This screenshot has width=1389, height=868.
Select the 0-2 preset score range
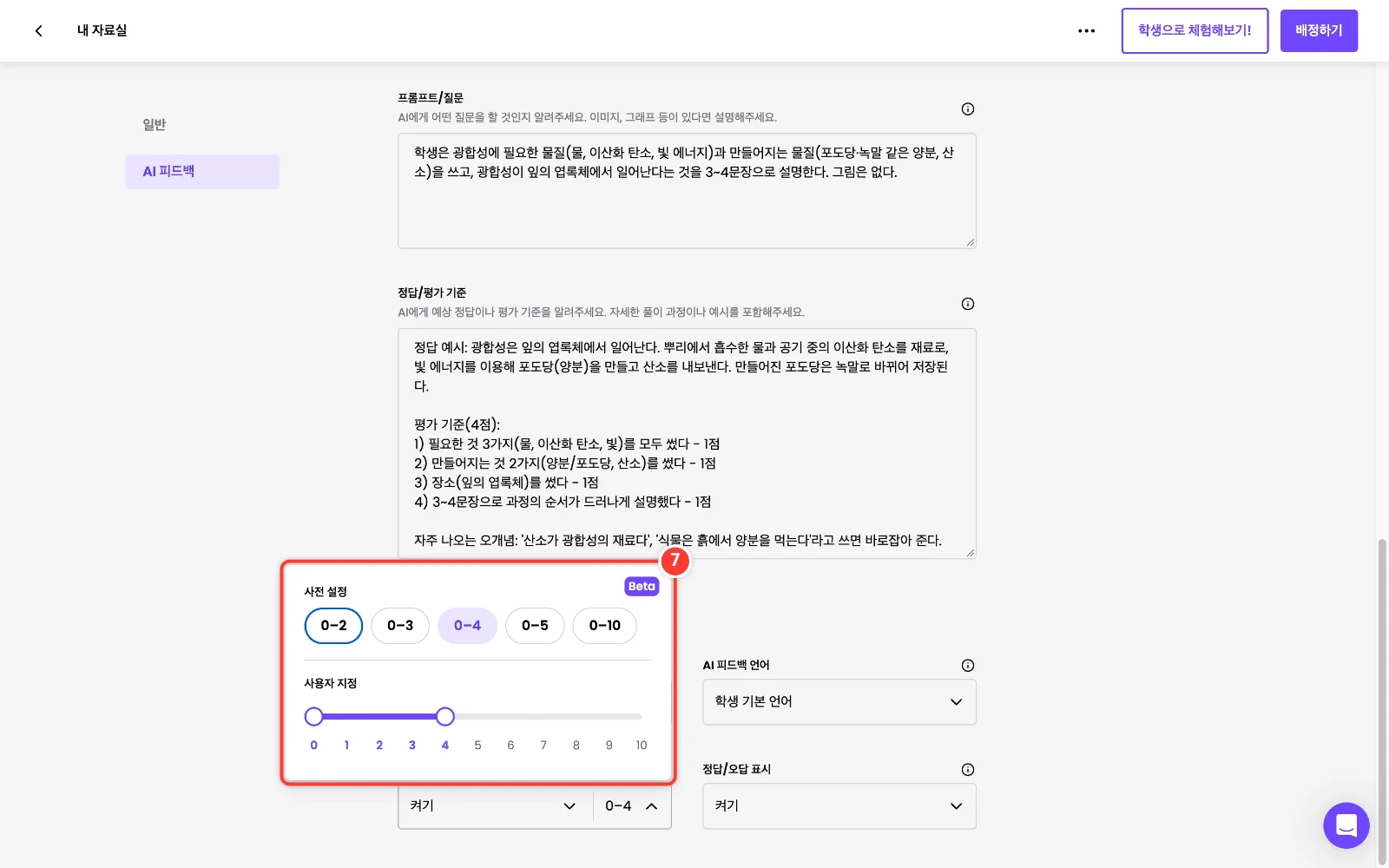(x=333, y=626)
